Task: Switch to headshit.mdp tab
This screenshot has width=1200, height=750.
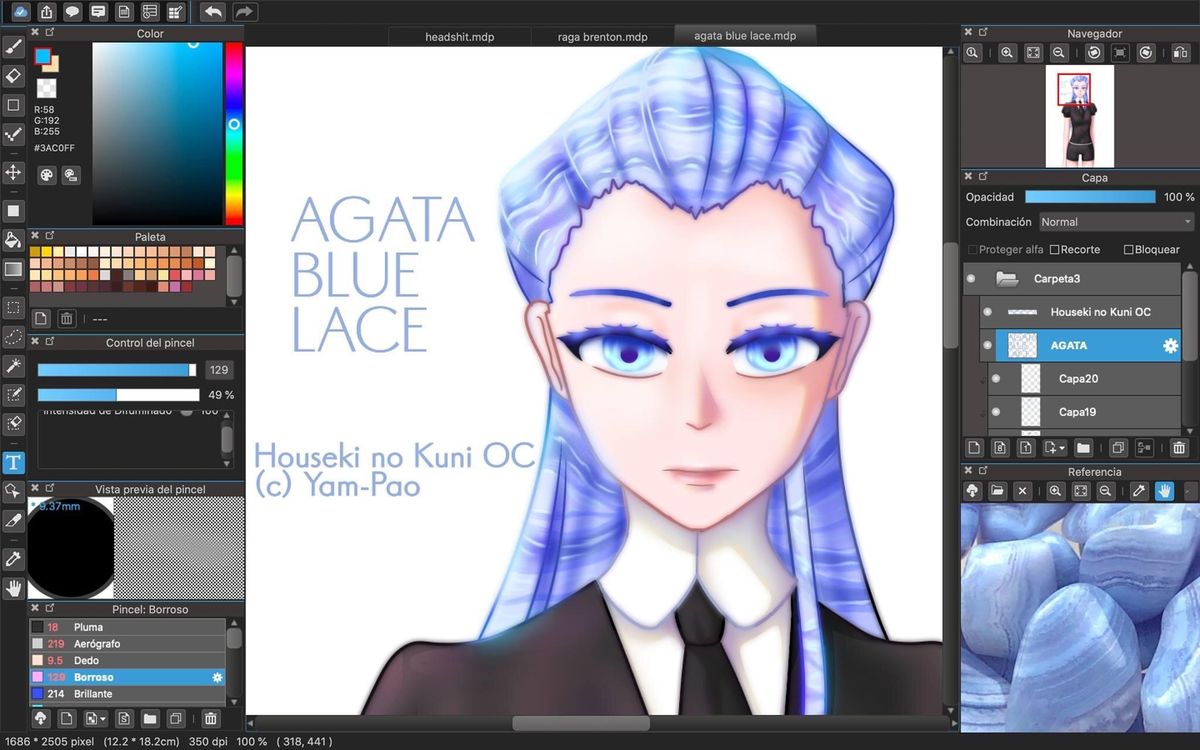Action: (459, 37)
